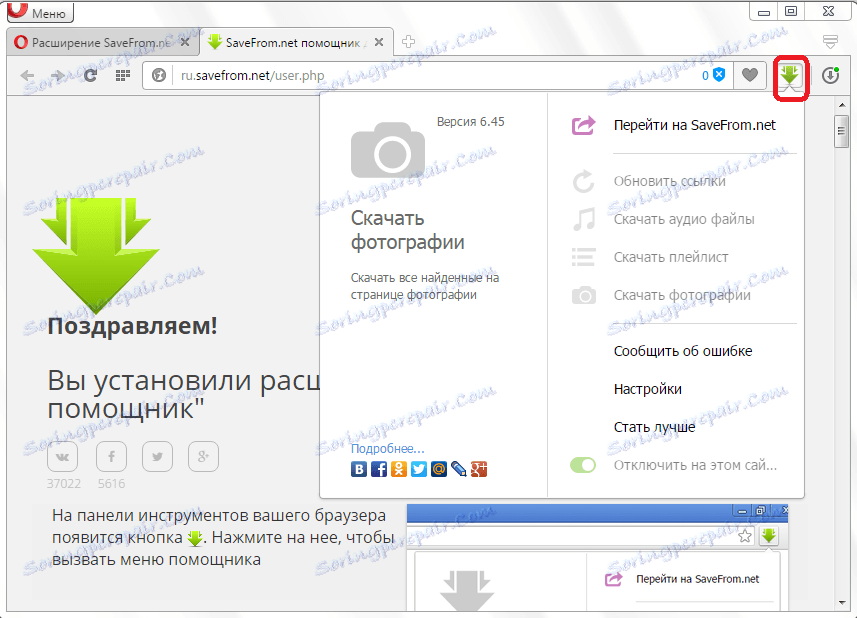Click the blue blocker badge in address bar
Viewport: 857px width, 618px height.
click(x=717, y=75)
